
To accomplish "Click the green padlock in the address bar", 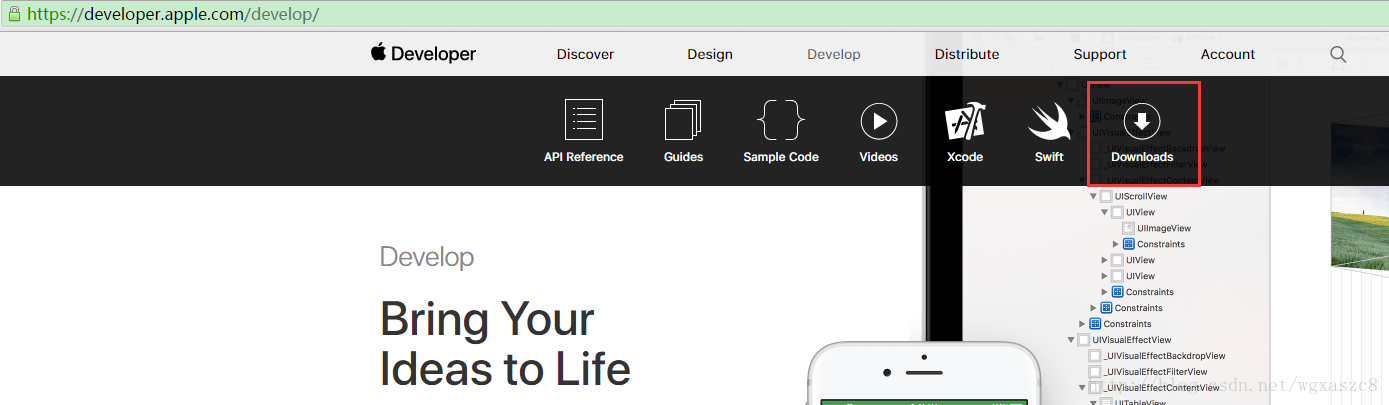I will point(15,14).
